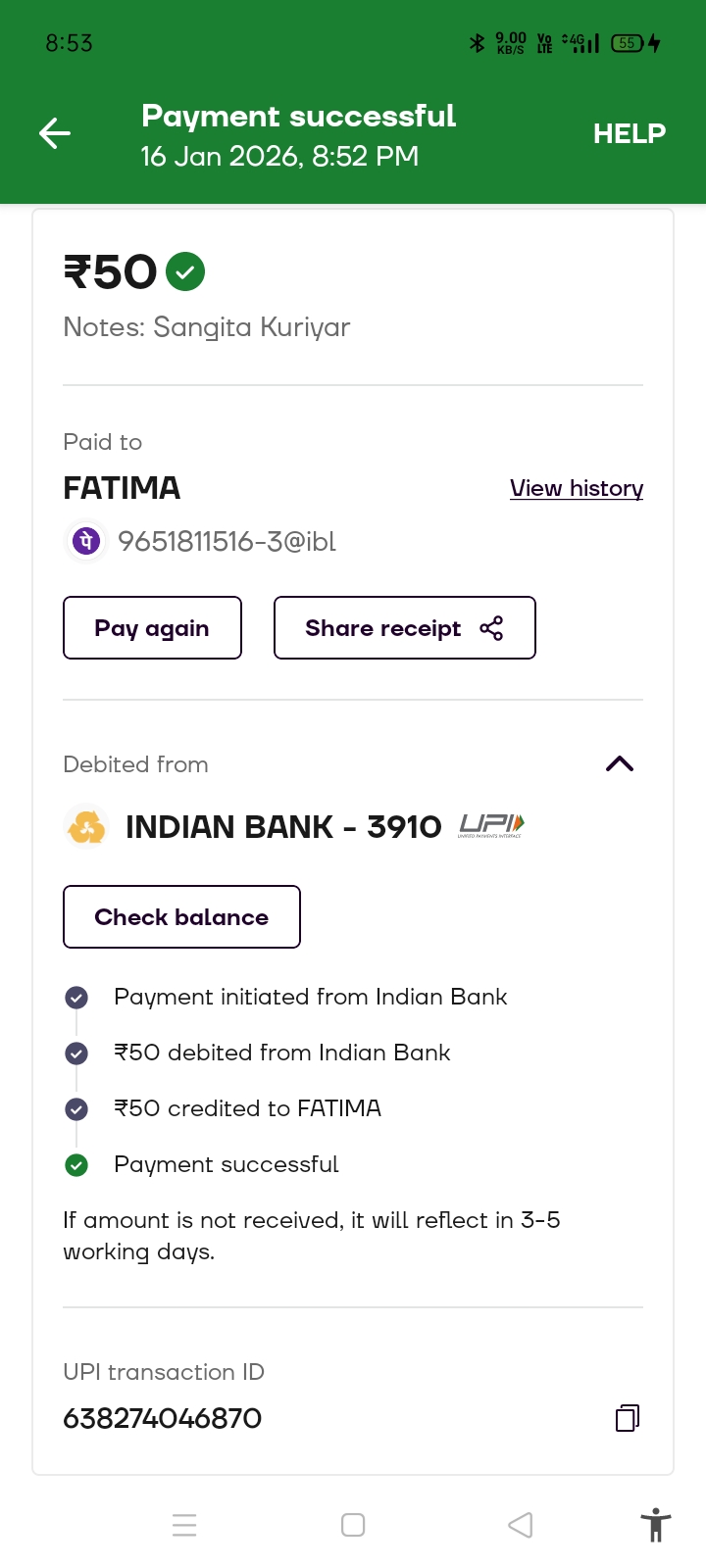
Task: Tap the Indian Bank logo icon
Action: (x=86, y=827)
